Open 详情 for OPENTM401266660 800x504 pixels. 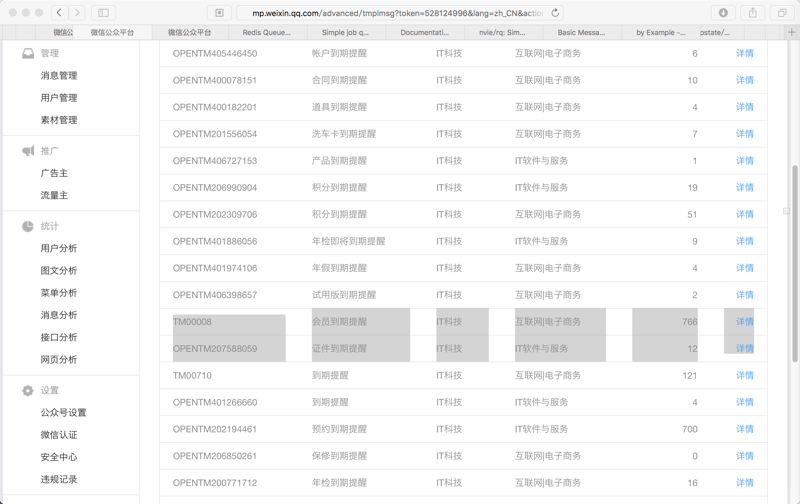coord(744,402)
